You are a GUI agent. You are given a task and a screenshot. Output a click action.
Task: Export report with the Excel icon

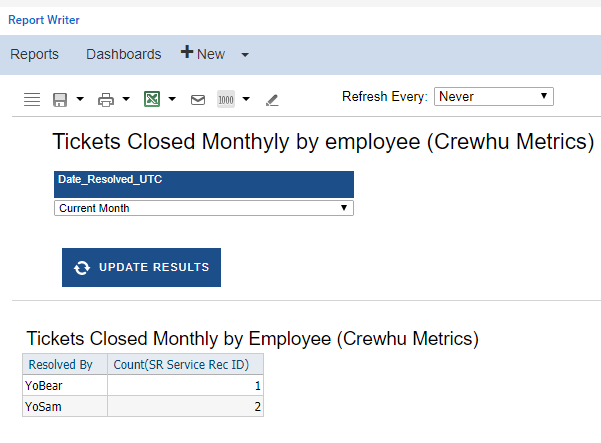click(x=152, y=99)
